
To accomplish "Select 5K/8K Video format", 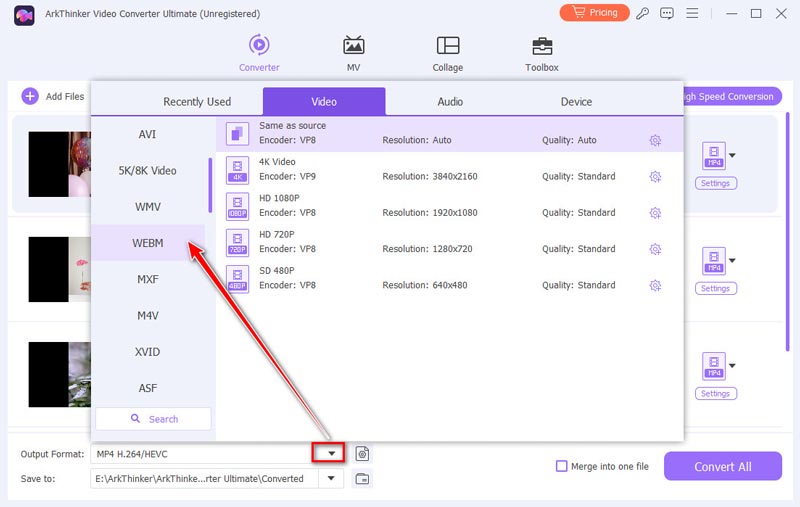I will click(x=147, y=170).
